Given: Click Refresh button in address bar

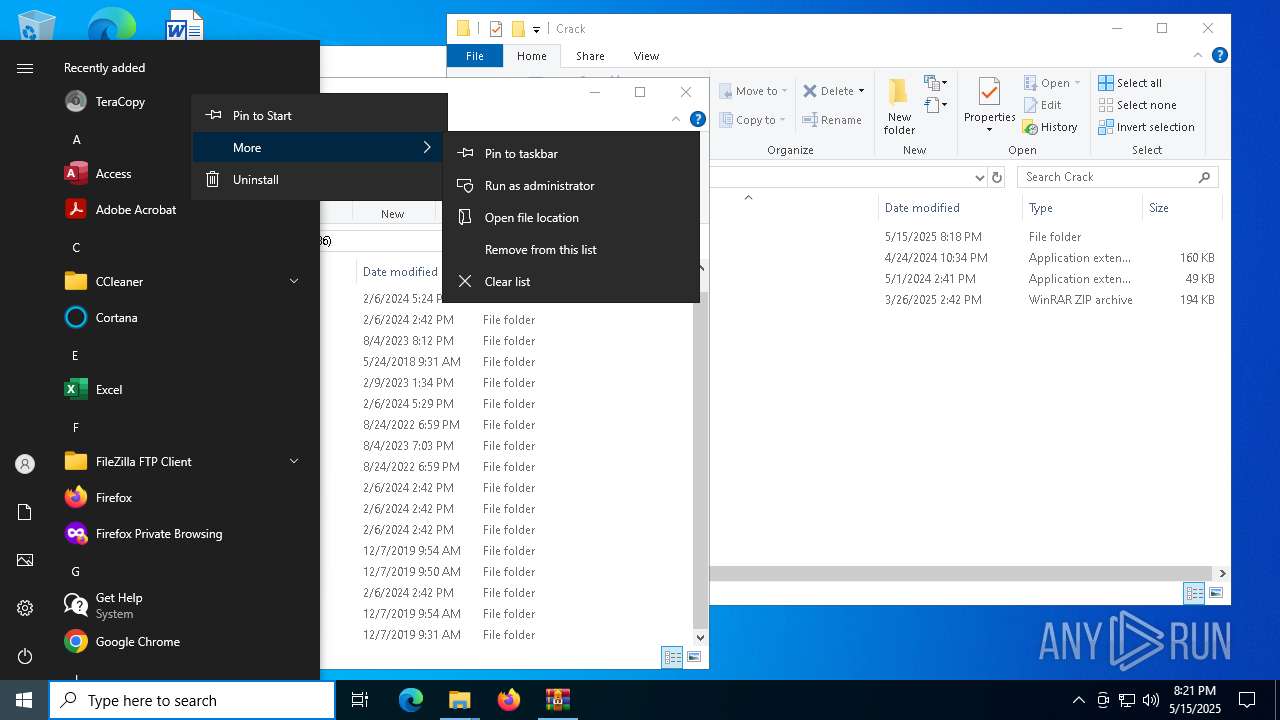Looking at the screenshot, I should coord(996,177).
